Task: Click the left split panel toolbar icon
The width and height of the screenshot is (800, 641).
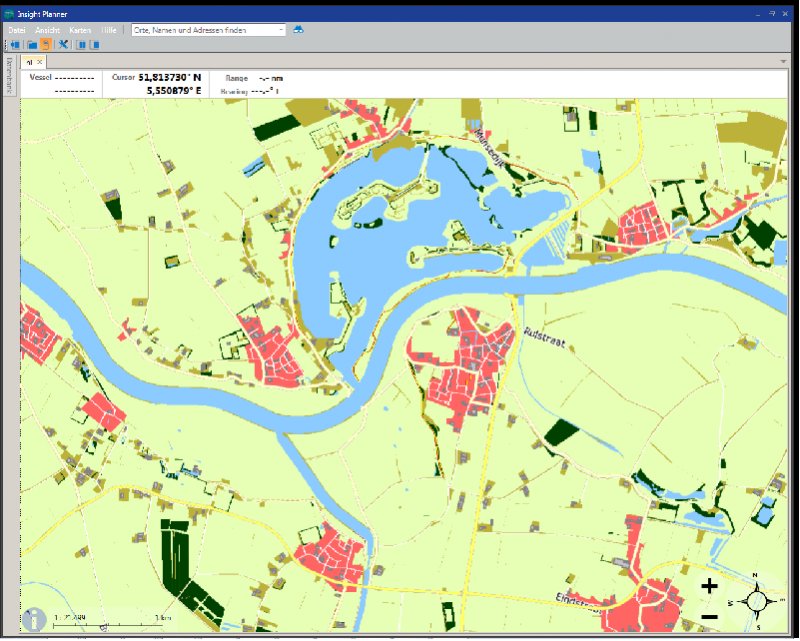Action: tap(81, 45)
